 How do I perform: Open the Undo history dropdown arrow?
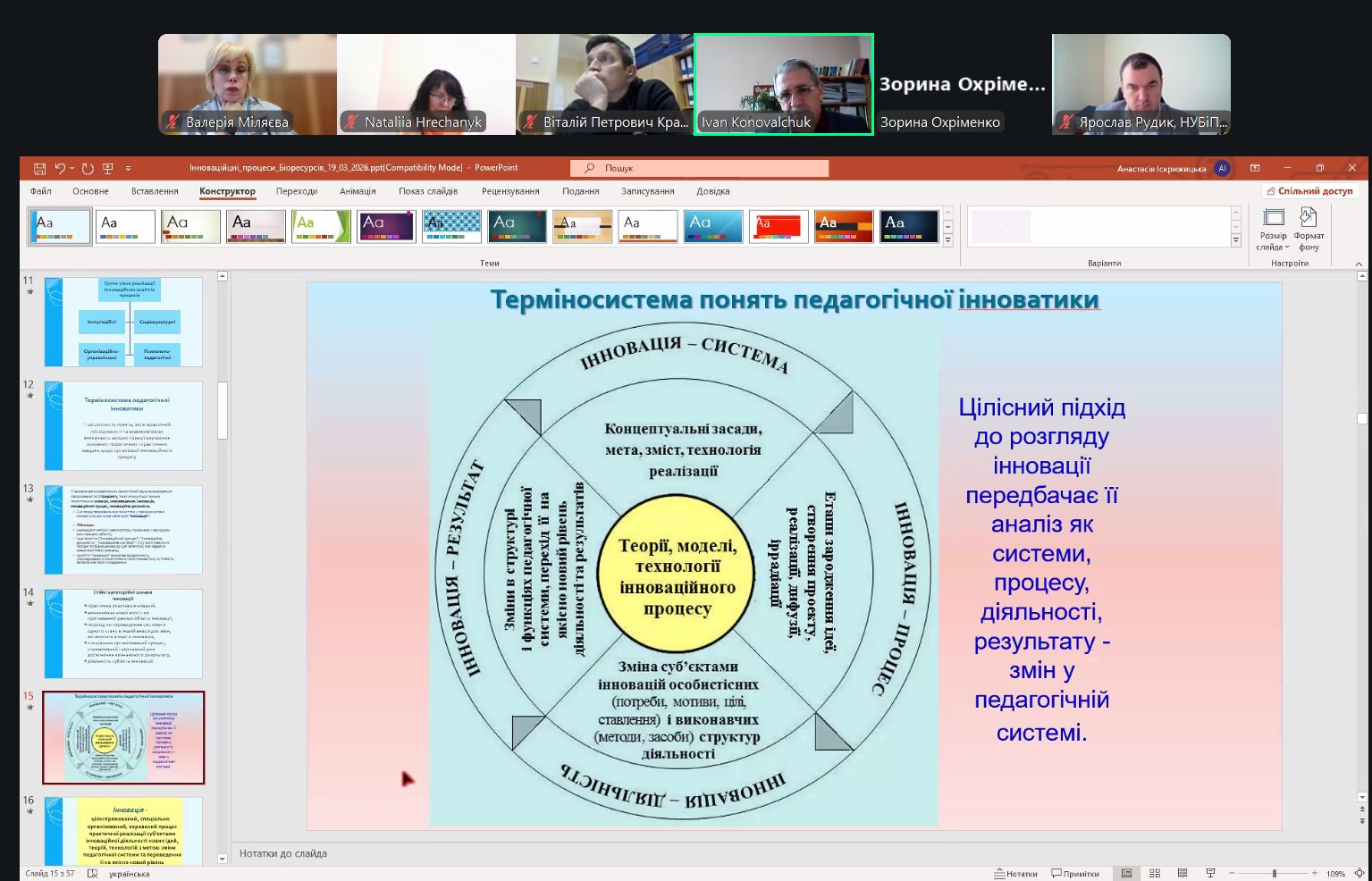coord(72,168)
